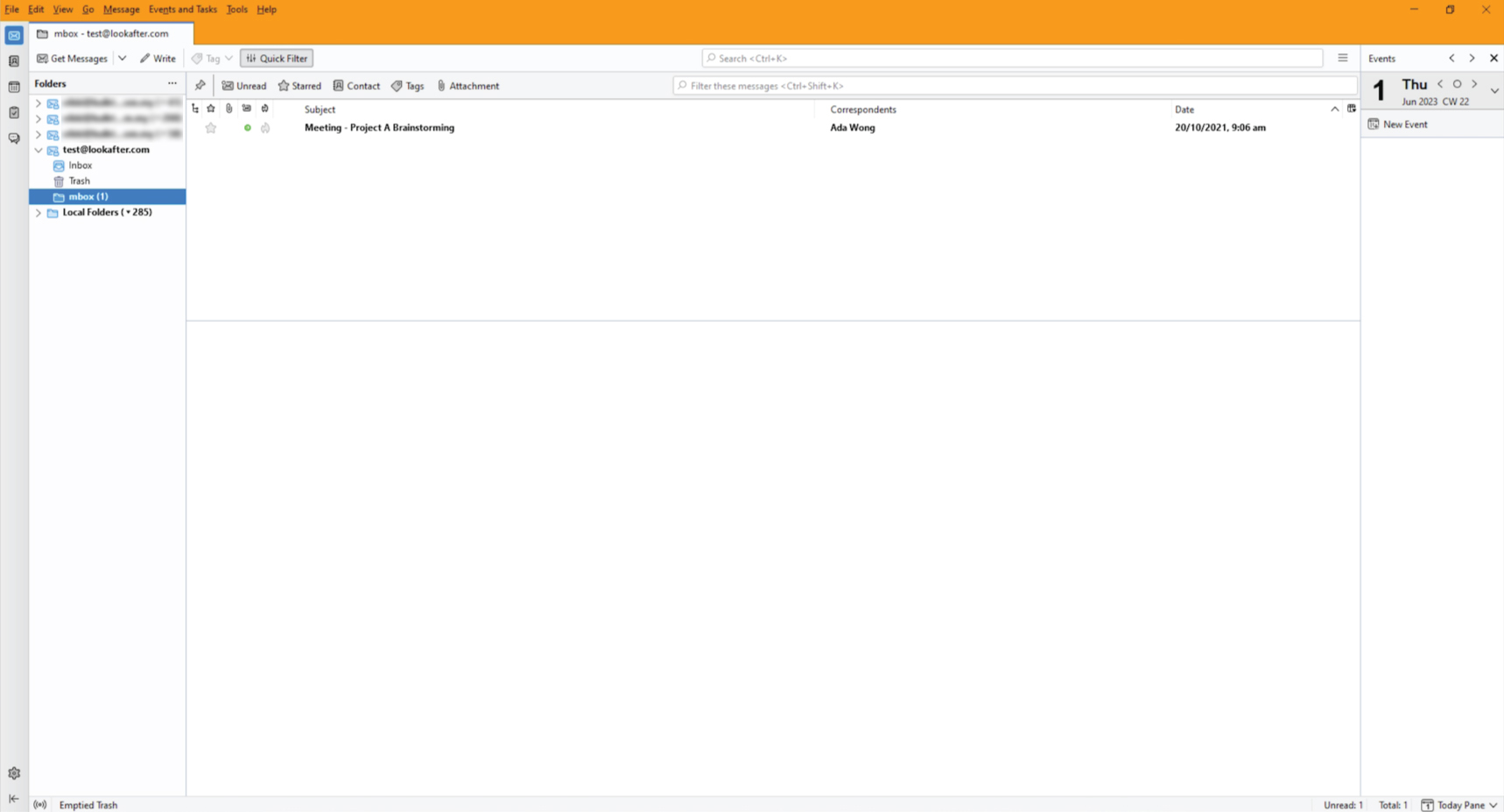Open Settings gear in the sidebar
Viewport: 1504px width, 812px height.
coord(14,773)
